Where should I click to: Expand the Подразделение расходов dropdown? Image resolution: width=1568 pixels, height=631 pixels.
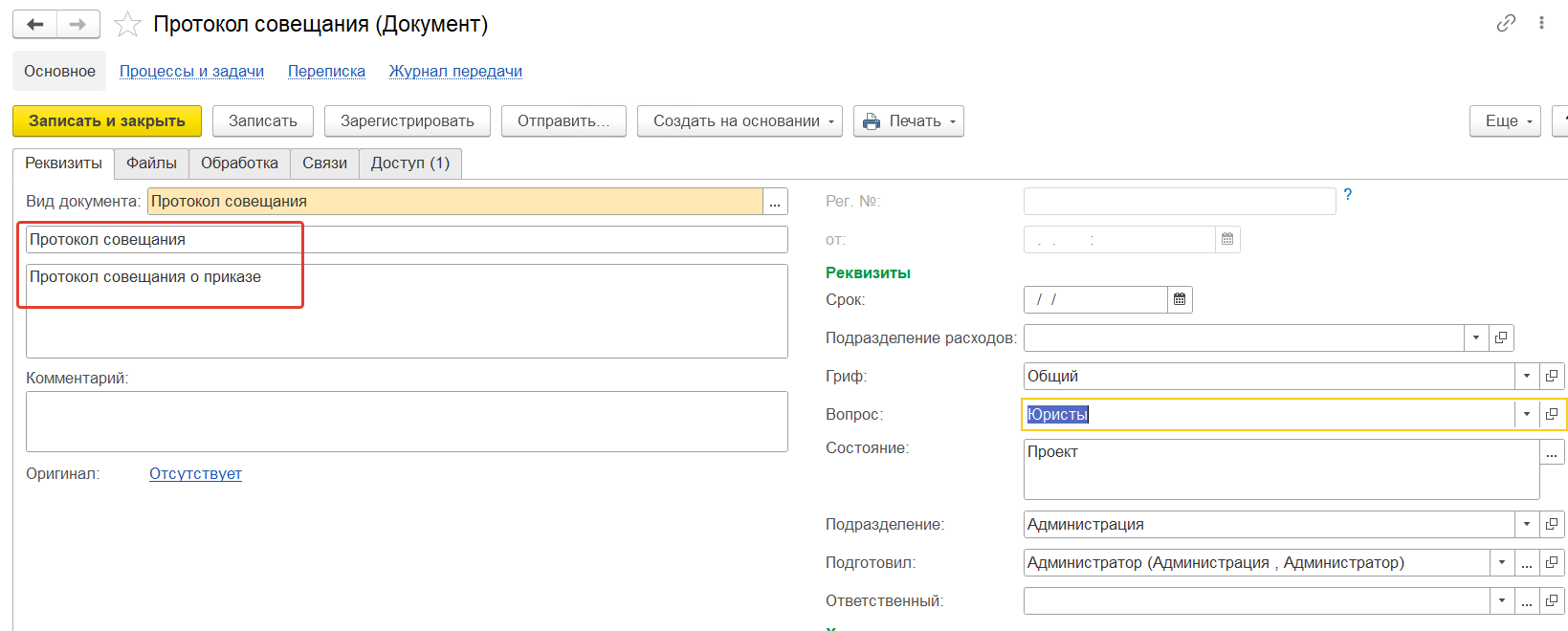point(1476,338)
